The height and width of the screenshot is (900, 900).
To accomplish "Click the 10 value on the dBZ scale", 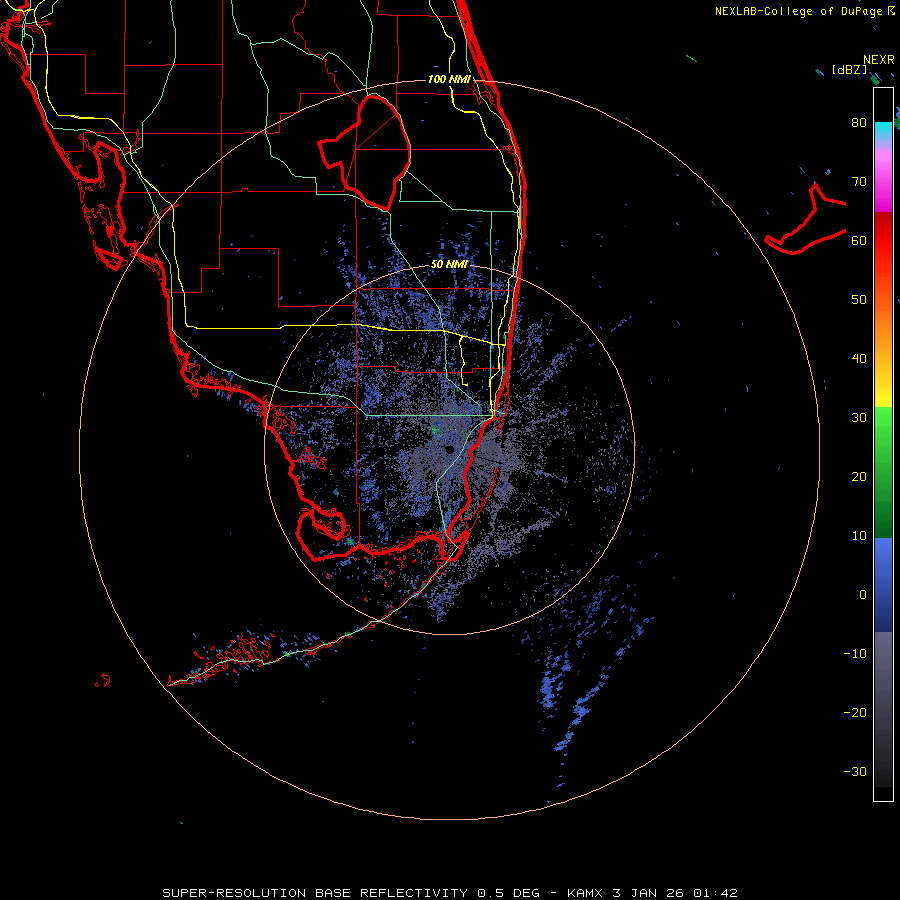I will click(x=859, y=536).
